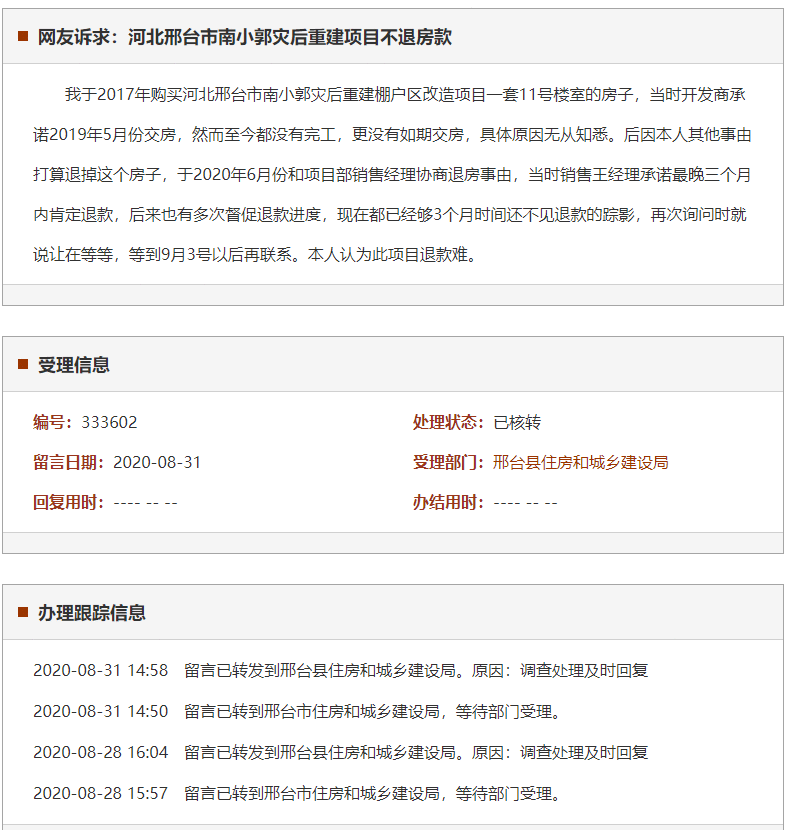
Task: Click the red square bullet beside 办理跟踪信息
Action: point(23,612)
